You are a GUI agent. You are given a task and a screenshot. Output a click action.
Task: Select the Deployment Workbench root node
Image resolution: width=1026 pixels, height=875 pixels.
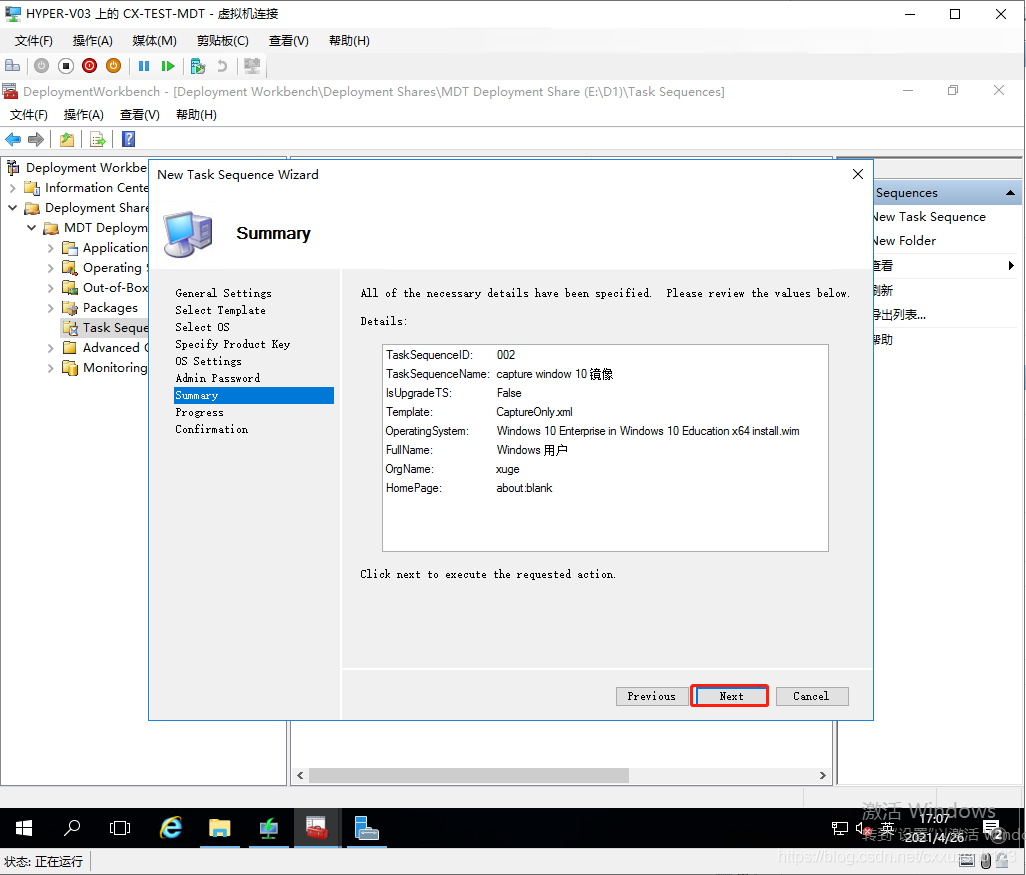coord(86,168)
